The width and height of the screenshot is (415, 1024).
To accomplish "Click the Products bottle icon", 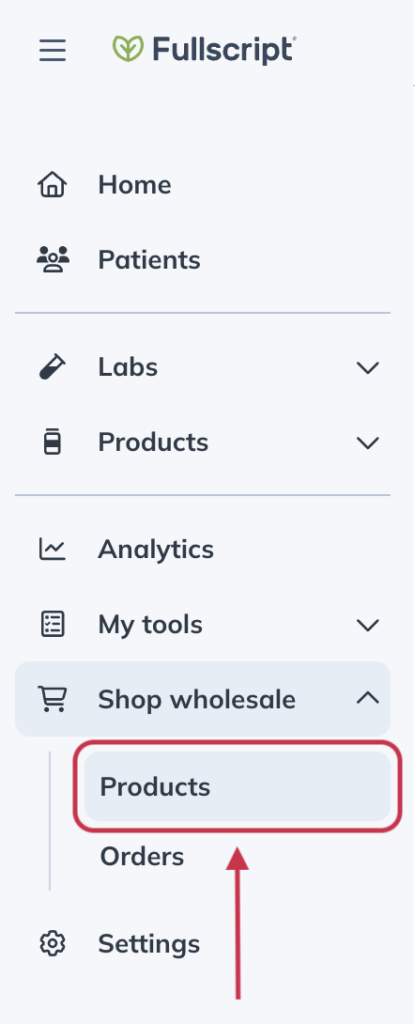I will click(52, 442).
